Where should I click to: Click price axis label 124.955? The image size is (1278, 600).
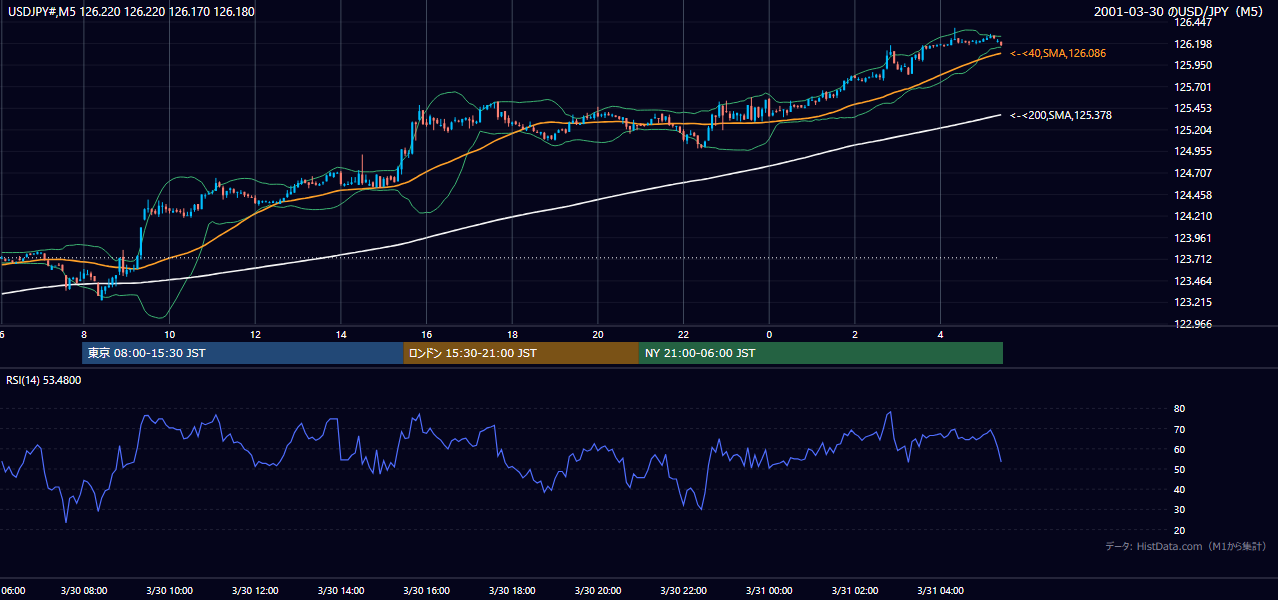(x=1193, y=151)
